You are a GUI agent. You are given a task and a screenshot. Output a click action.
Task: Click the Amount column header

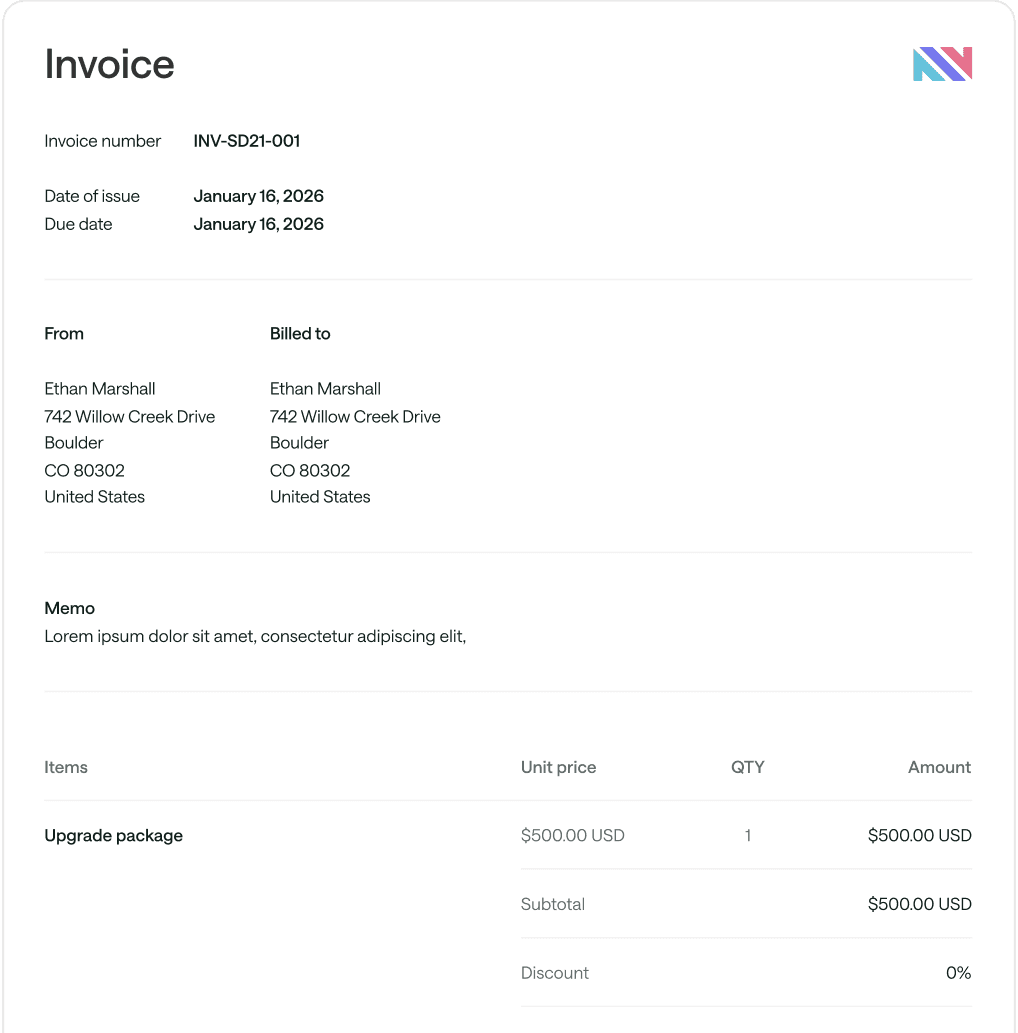click(x=940, y=768)
